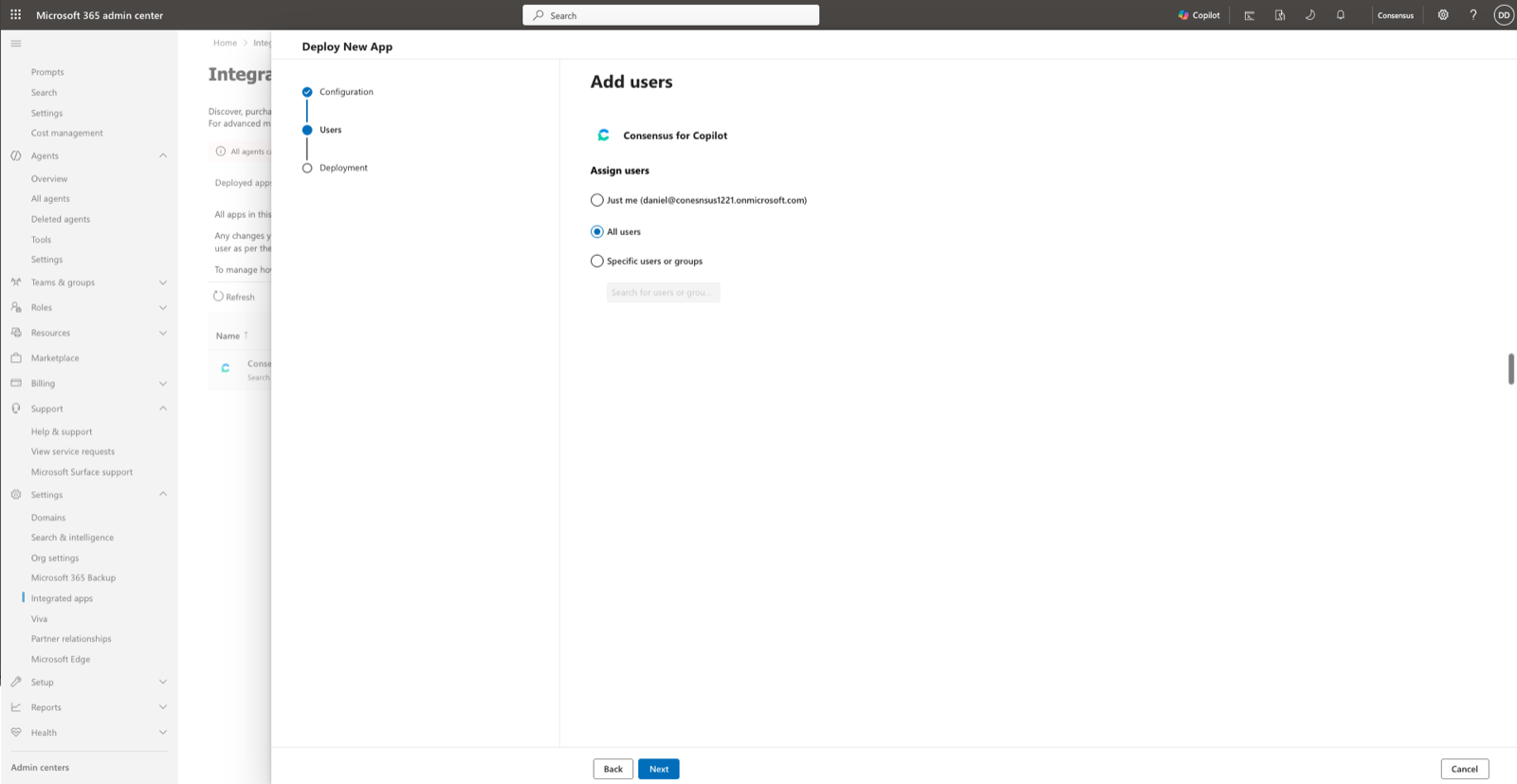This screenshot has height=784, width=1517.
Task: Click the Consensus tenant name in header
Action: coord(1396,15)
